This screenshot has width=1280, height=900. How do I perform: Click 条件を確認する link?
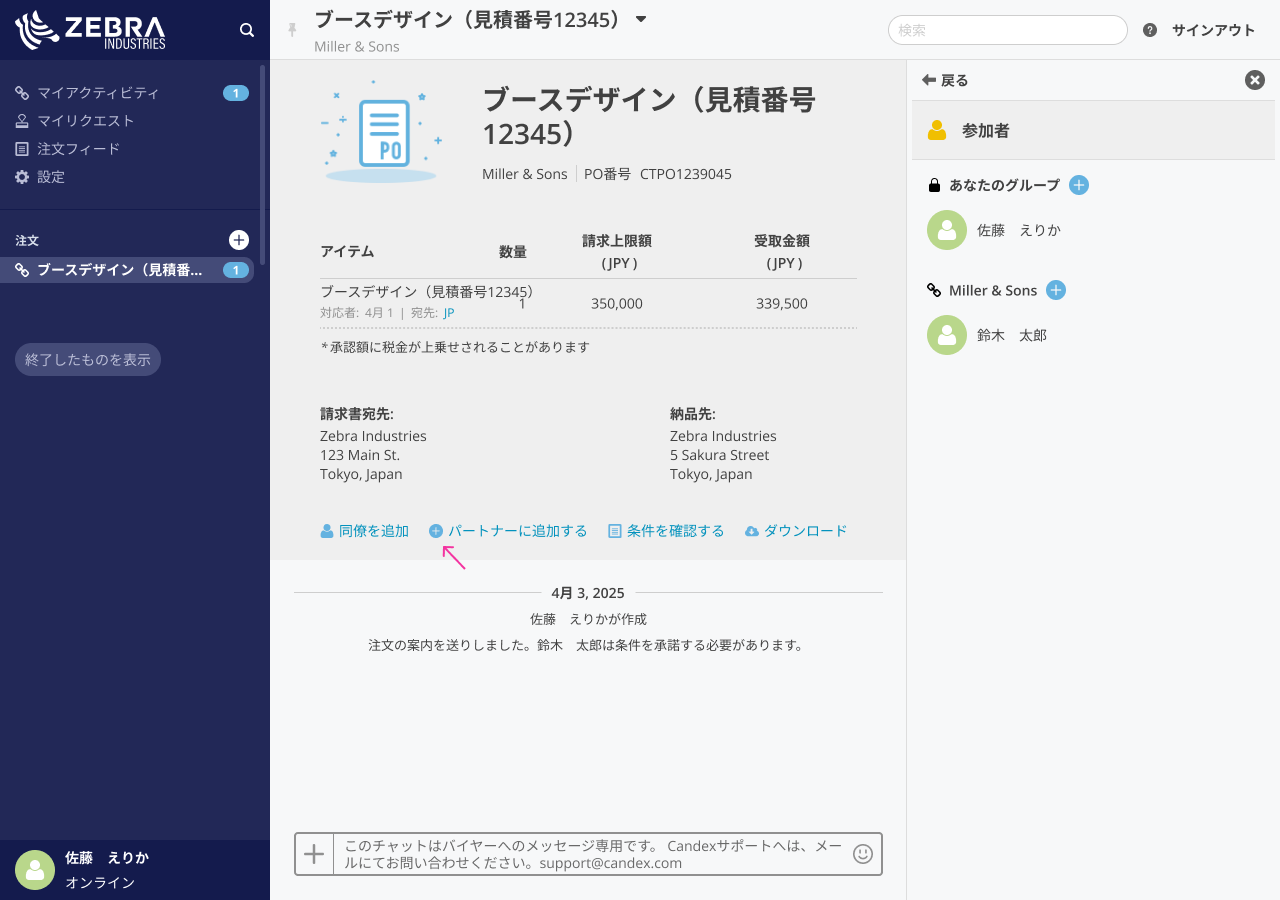[x=666, y=531]
